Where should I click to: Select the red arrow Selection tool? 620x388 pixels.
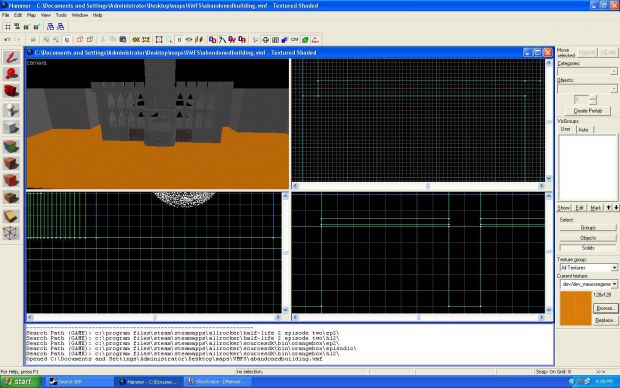click(11, 58)
